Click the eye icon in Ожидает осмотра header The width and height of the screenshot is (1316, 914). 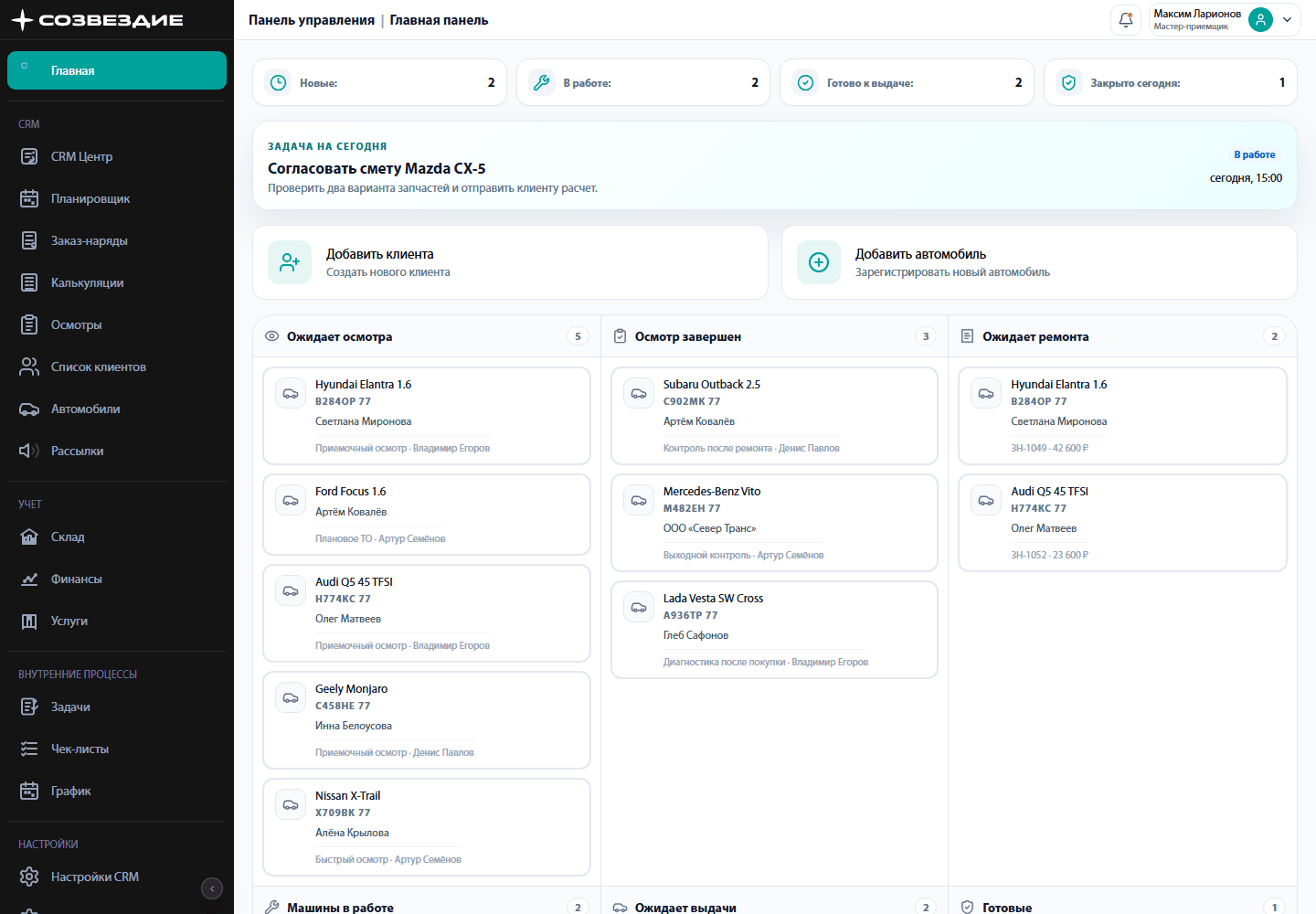pos(271,336)
